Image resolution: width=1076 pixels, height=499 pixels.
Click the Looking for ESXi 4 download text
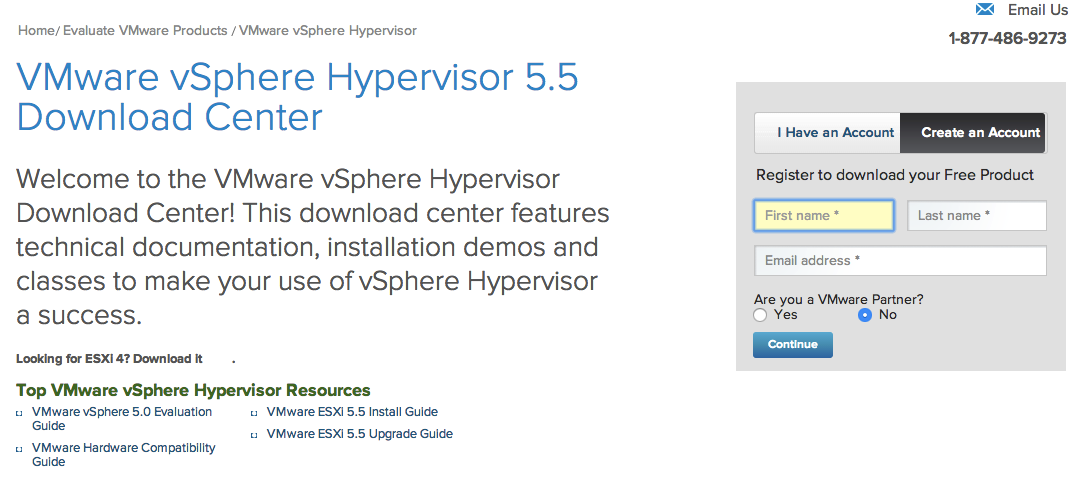[109, 359]
